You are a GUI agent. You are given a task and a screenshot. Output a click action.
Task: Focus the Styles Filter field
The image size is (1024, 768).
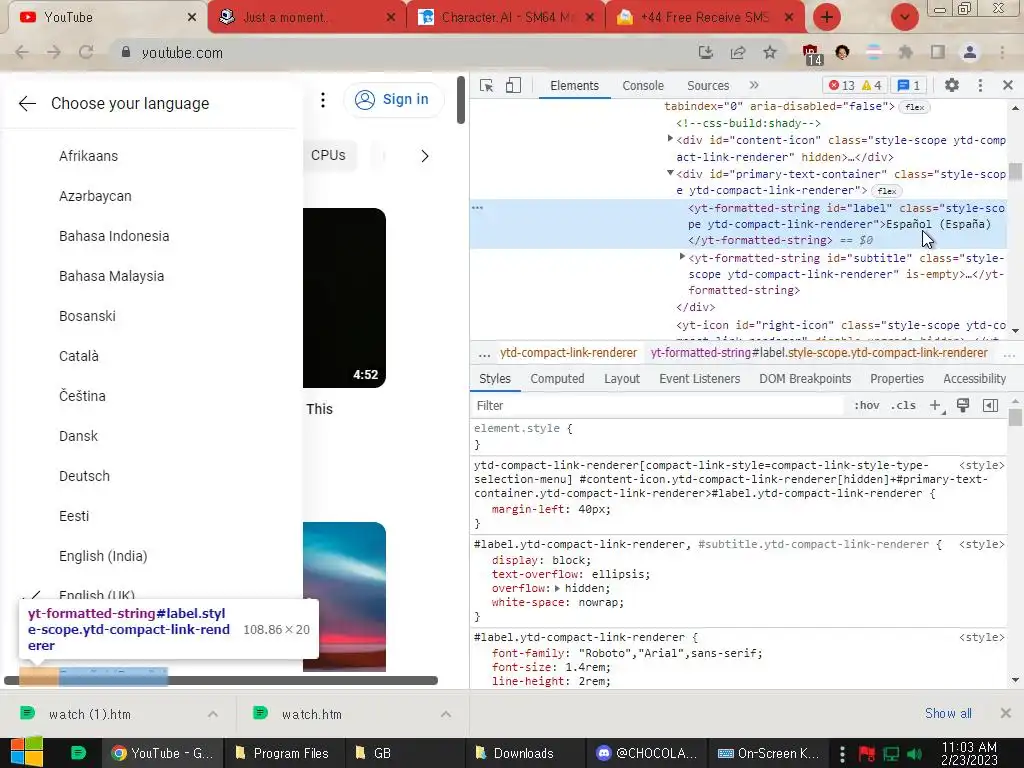coord(656,406)
